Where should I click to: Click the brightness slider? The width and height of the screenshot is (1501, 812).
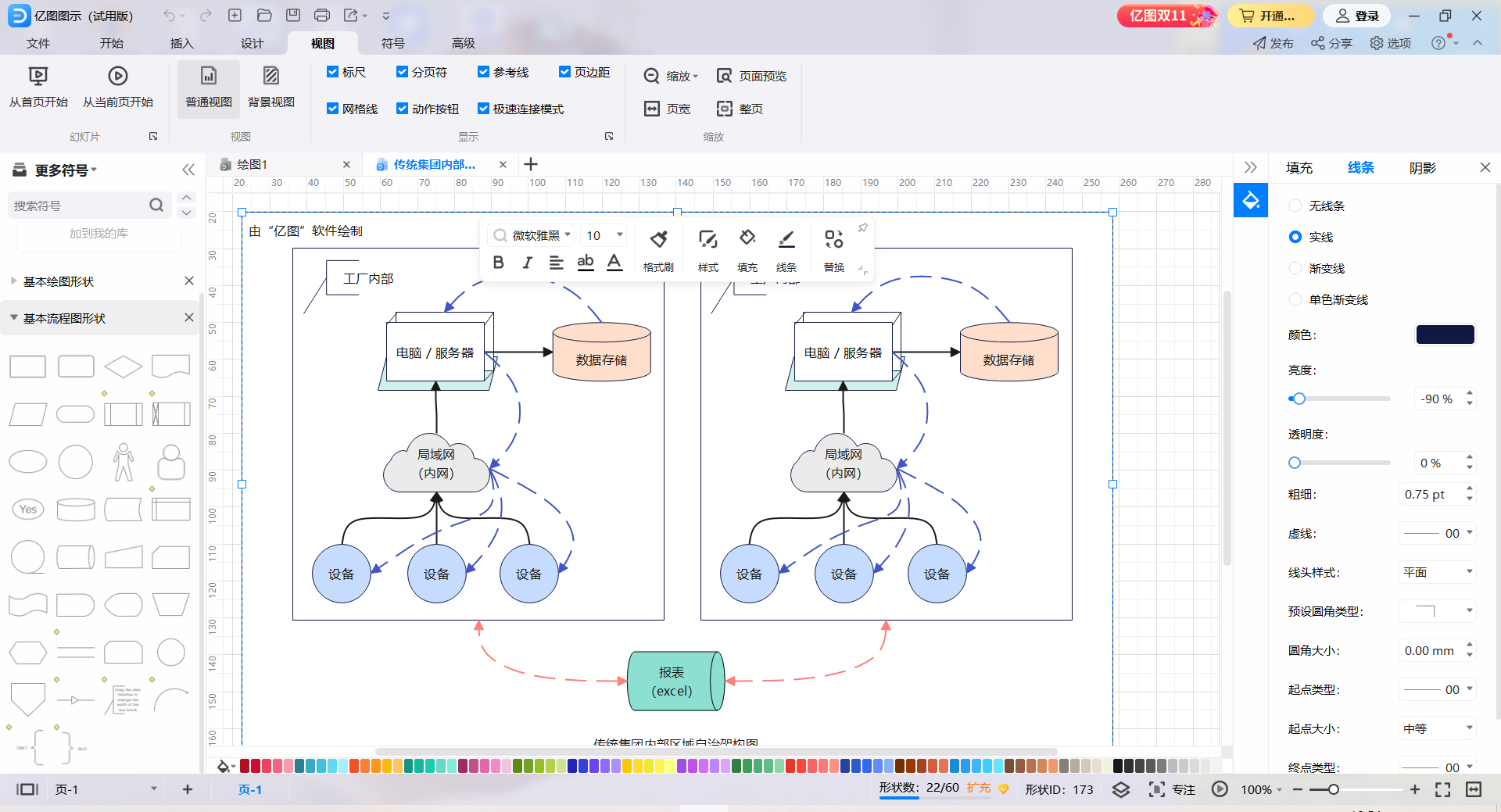pyautogui.click(x=1339, y=399)
